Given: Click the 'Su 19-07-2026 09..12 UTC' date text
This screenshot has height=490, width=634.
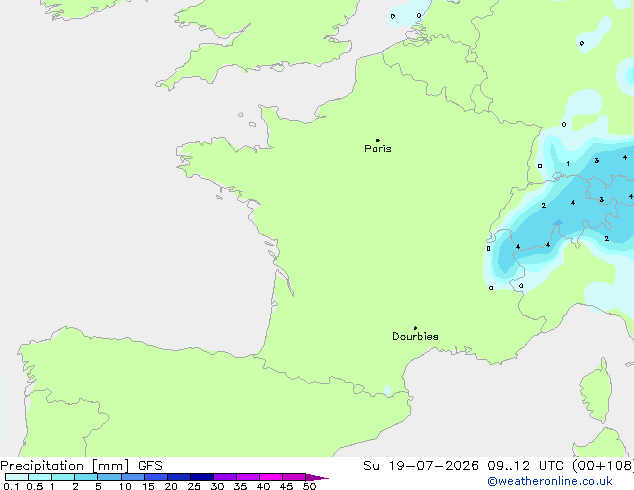Looking at the screenshot, I should click(x=461, y=466).
